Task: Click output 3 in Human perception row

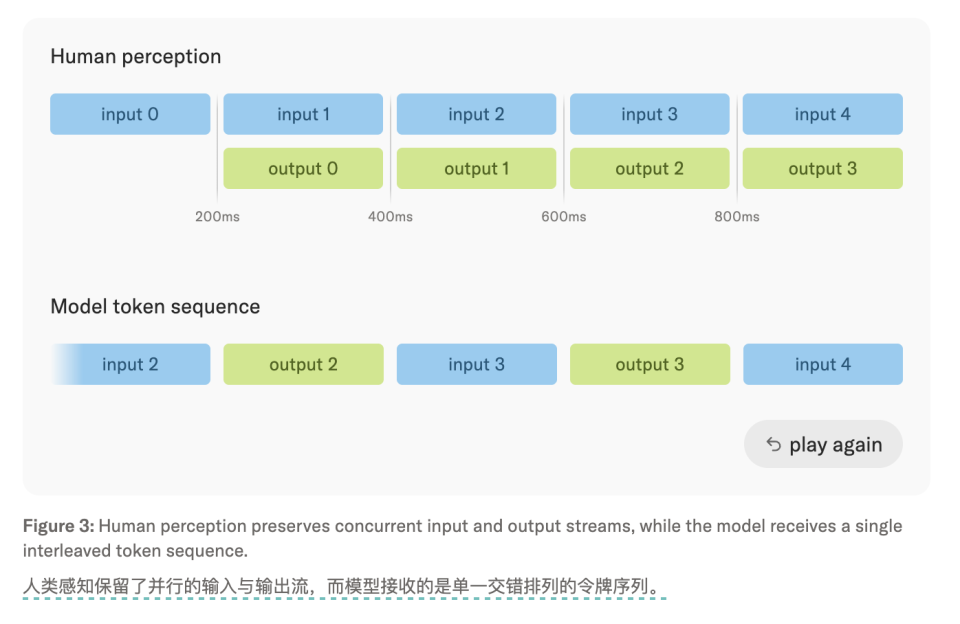Action: tap(823, 168)
